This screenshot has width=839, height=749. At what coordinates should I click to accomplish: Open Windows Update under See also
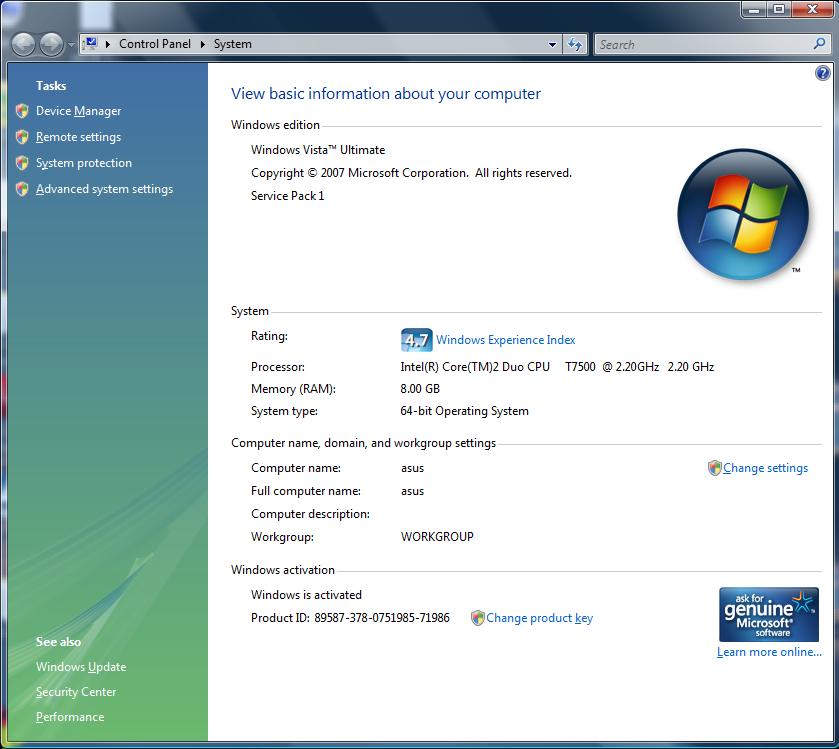(81, 667)
